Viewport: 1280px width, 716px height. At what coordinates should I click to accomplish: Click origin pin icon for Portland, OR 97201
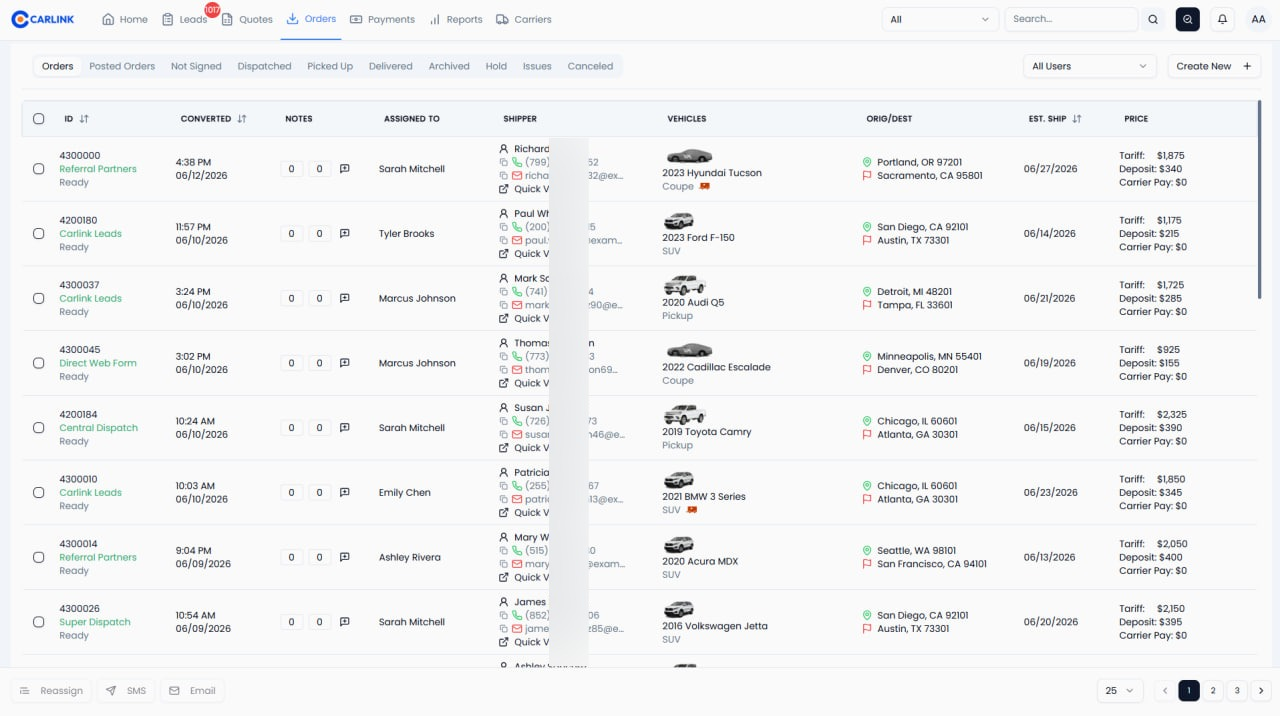tap(867, 162)
